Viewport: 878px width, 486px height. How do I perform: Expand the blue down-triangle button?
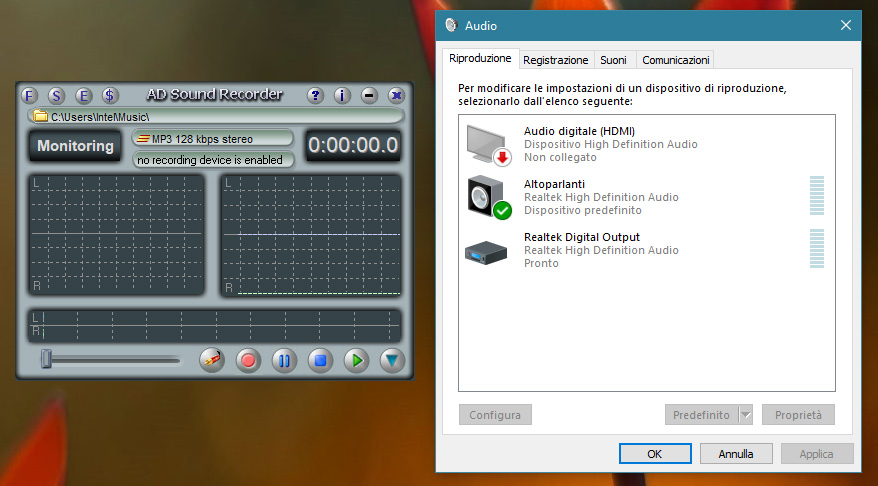[x=392, y=360]
